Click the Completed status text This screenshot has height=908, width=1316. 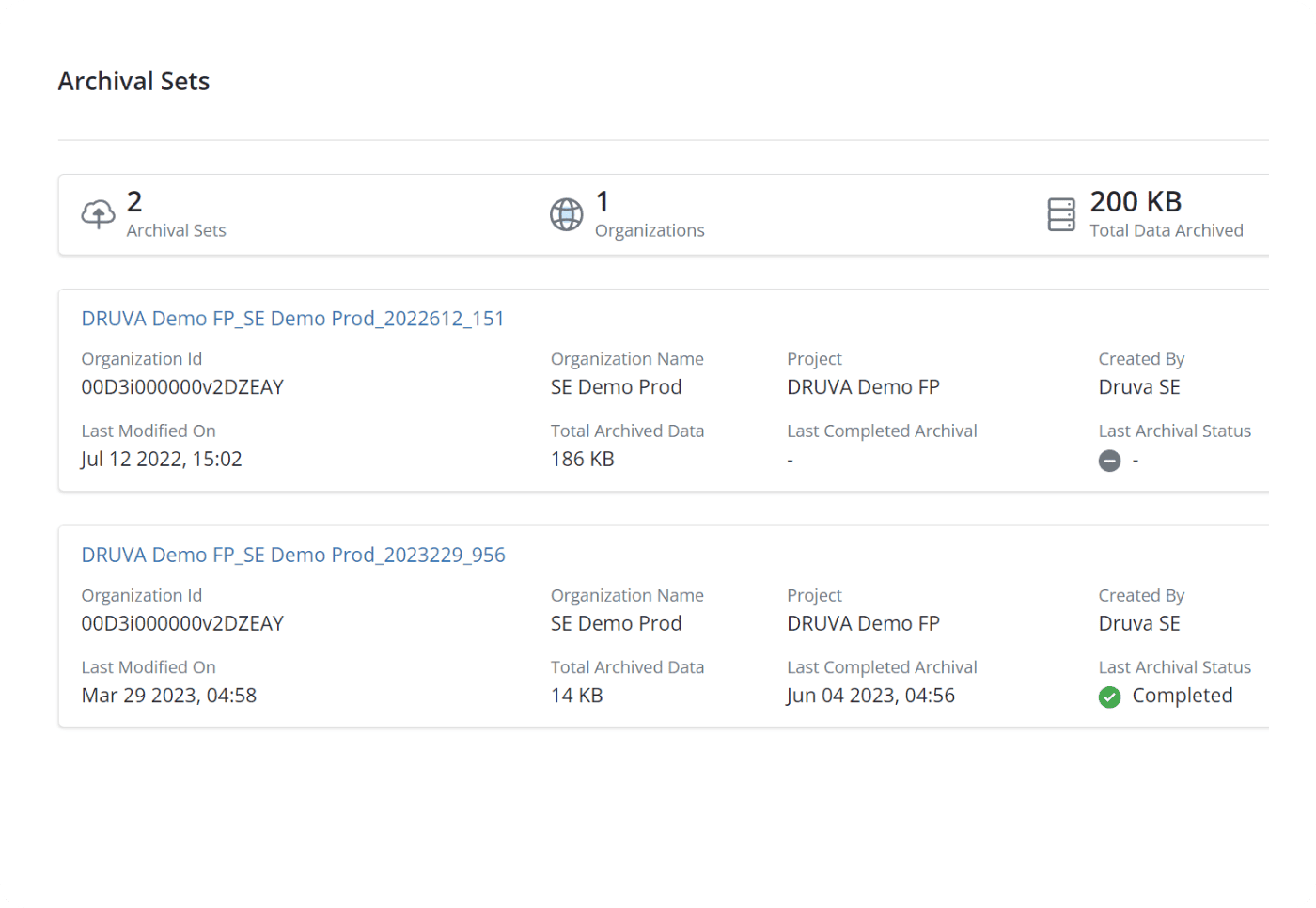(1182, 696)
